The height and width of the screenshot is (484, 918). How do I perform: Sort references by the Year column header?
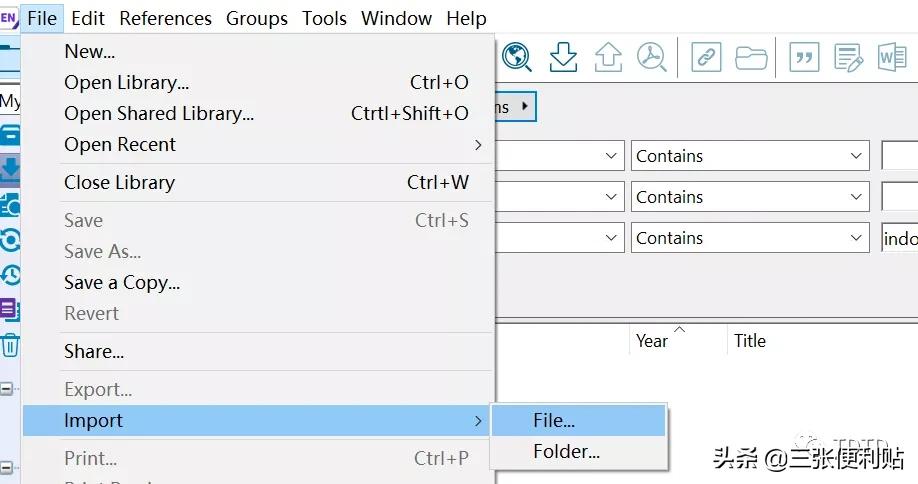[652, 341]
